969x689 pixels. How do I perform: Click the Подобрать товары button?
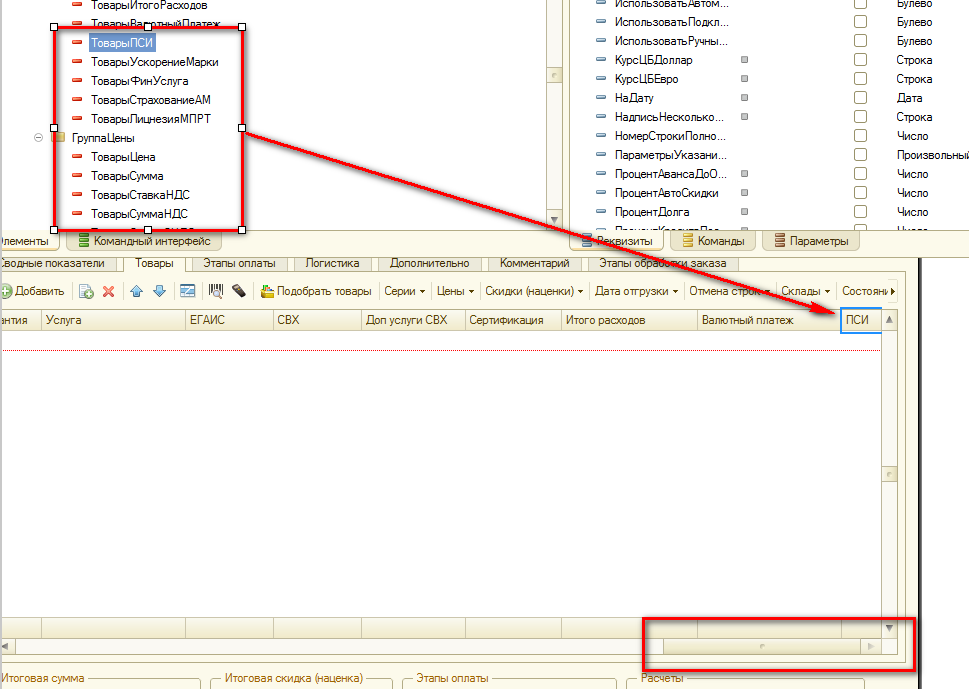pos(316,291)
